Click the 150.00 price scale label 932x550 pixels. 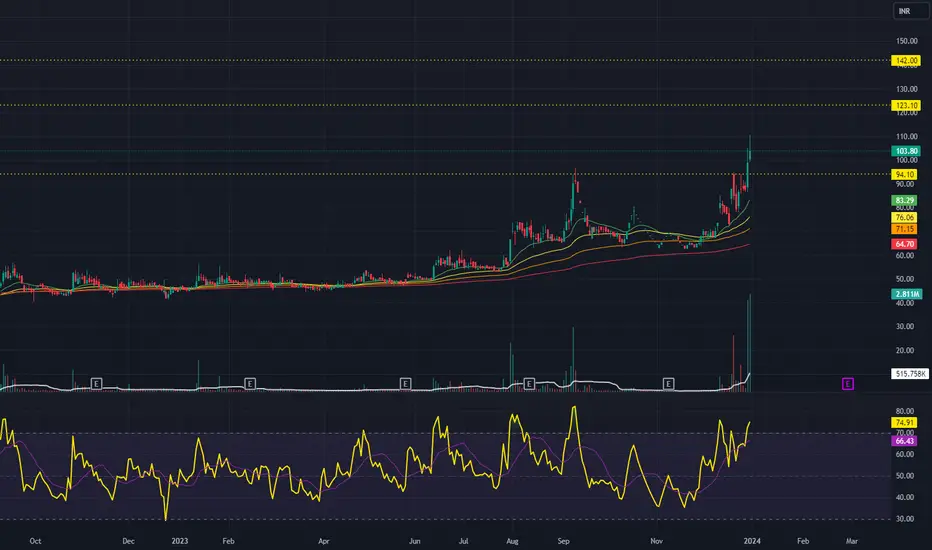point(907,41)
